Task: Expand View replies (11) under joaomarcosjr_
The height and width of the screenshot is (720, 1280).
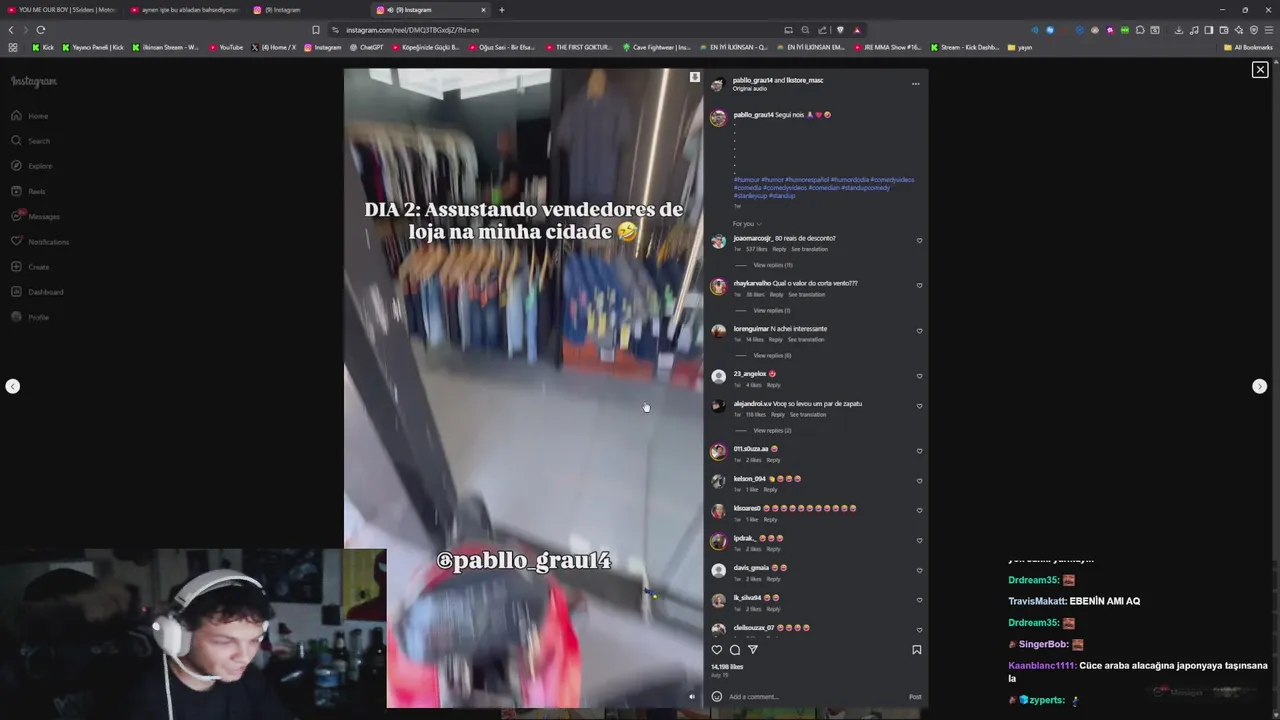Action: pyautogui.click(x=772, y=265)
